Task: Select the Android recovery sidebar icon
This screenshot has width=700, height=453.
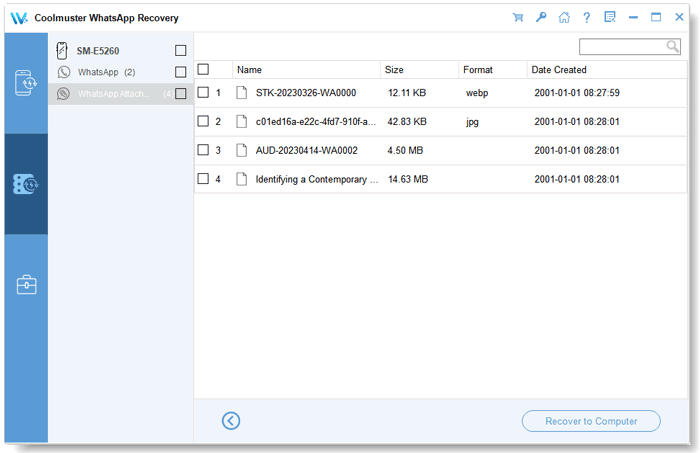Action: (26, 83)
